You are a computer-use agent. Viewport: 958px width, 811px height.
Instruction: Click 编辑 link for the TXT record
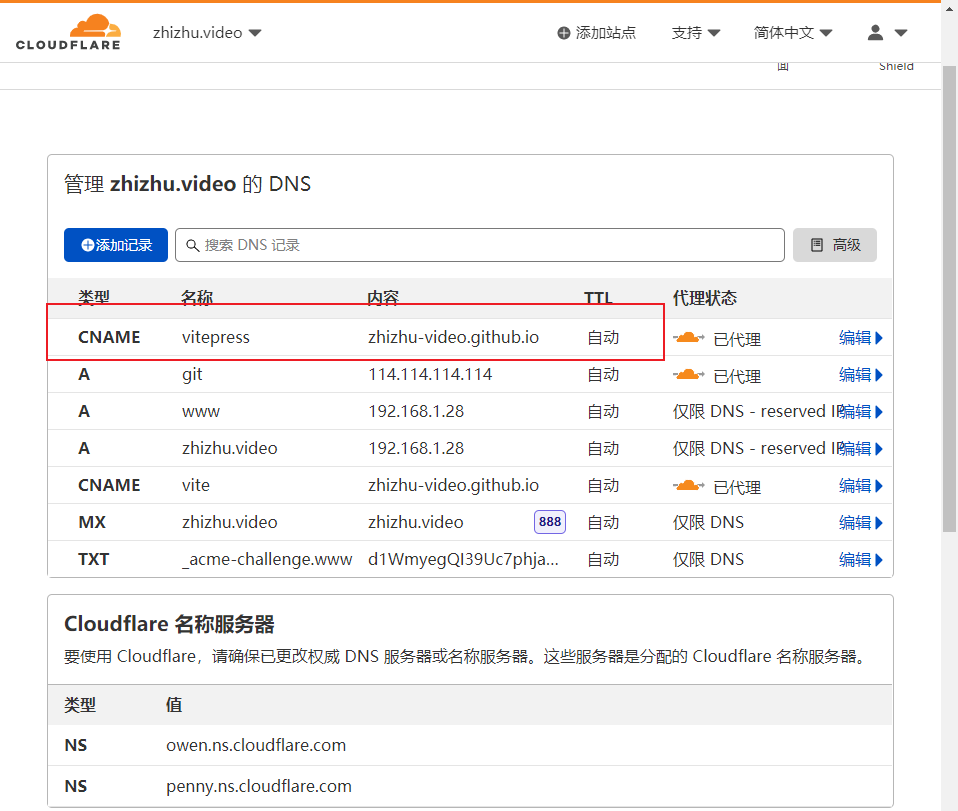click(x=855, y=559)
